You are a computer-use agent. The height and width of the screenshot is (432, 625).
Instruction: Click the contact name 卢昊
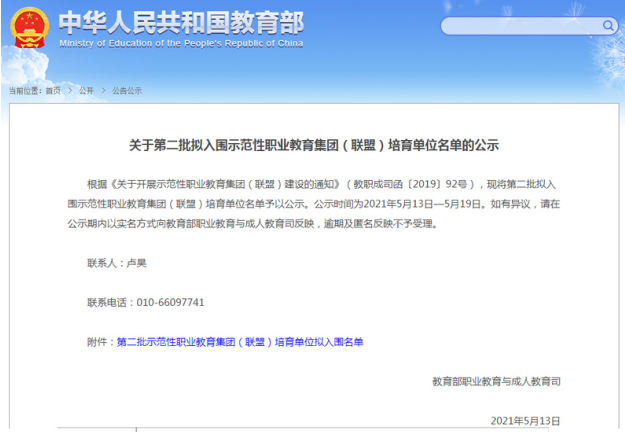135,262
